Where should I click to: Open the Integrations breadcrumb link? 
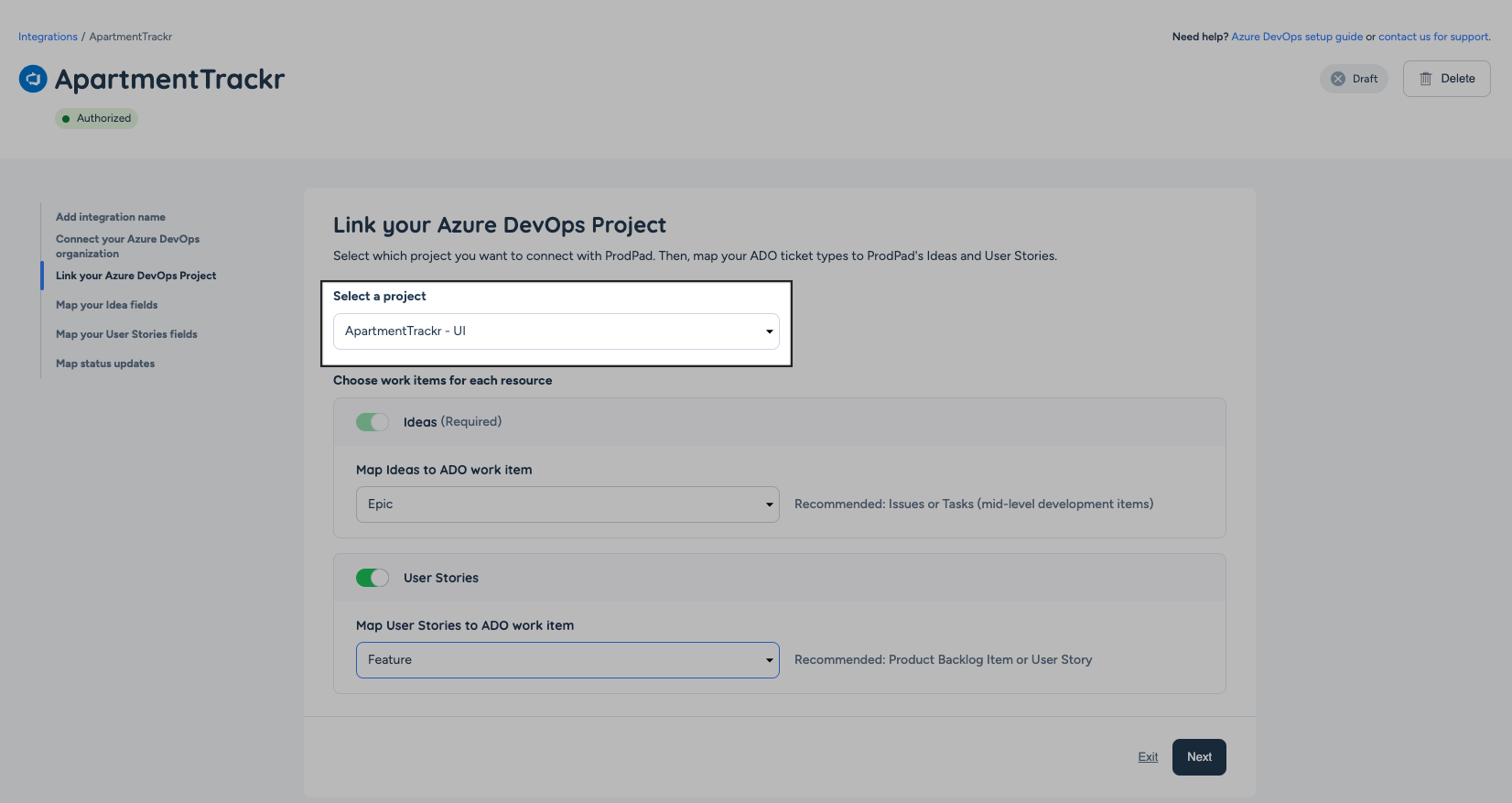[48, 37]
